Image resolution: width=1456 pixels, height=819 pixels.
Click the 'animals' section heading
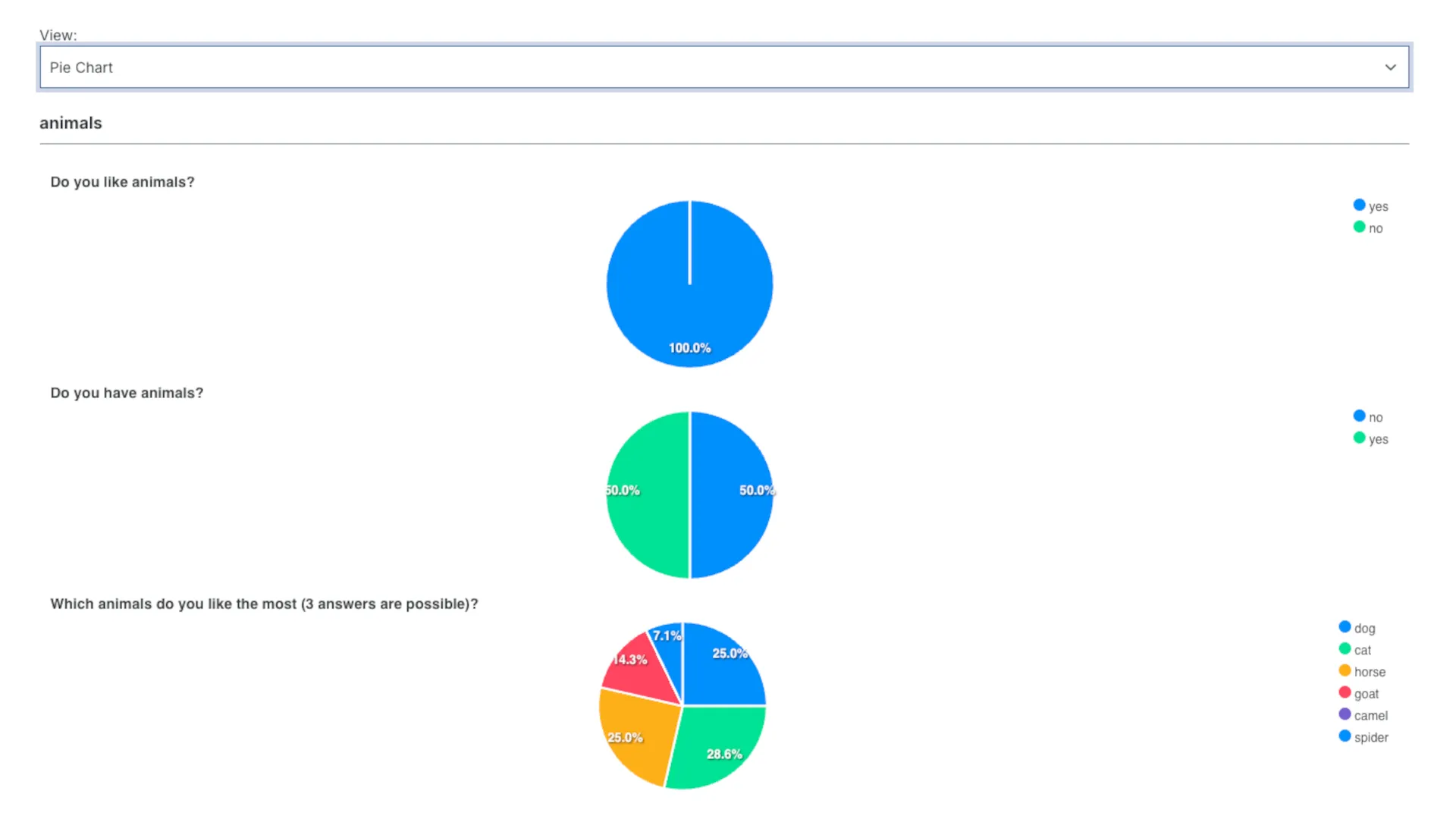coord(71,123)
